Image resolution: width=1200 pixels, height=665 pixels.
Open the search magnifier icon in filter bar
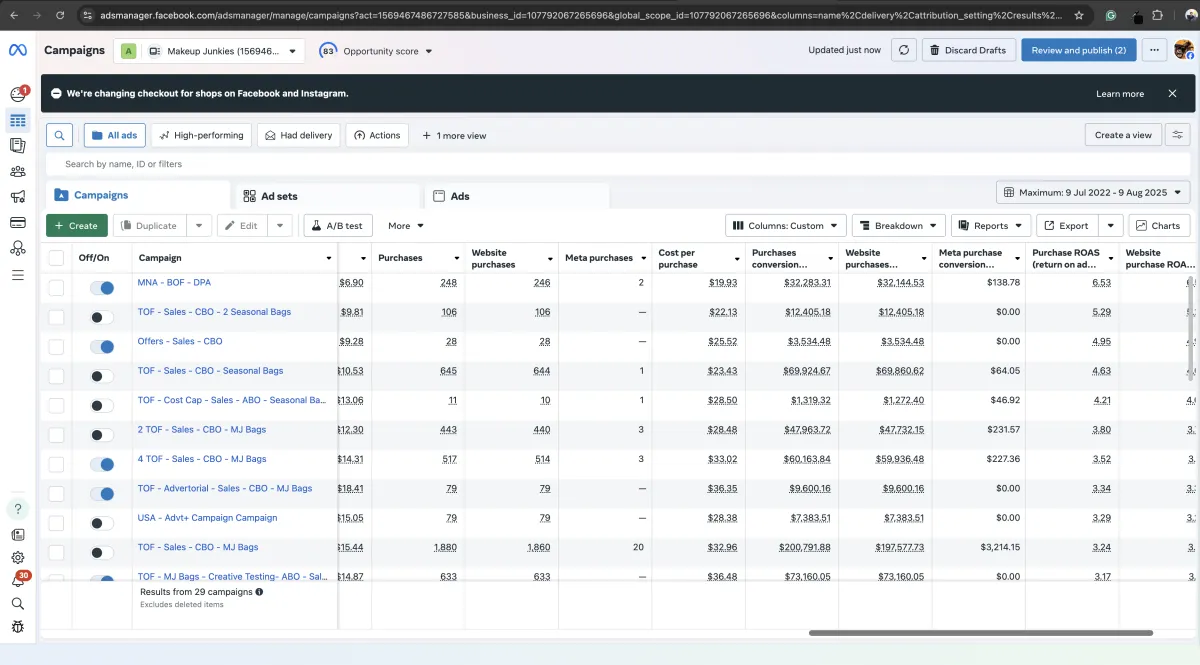[x=60, y=135]
